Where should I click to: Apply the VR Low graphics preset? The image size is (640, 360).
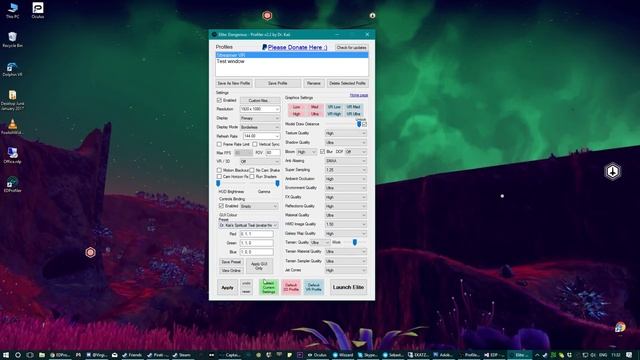334,107
